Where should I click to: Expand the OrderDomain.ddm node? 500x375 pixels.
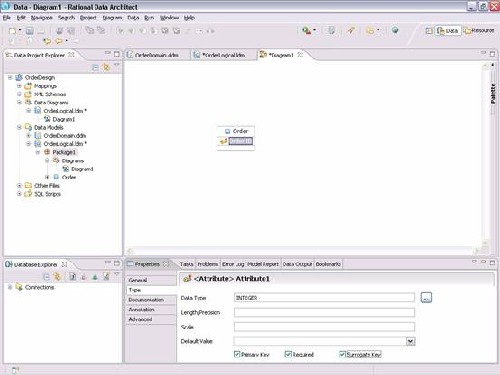tap(29, 136)
